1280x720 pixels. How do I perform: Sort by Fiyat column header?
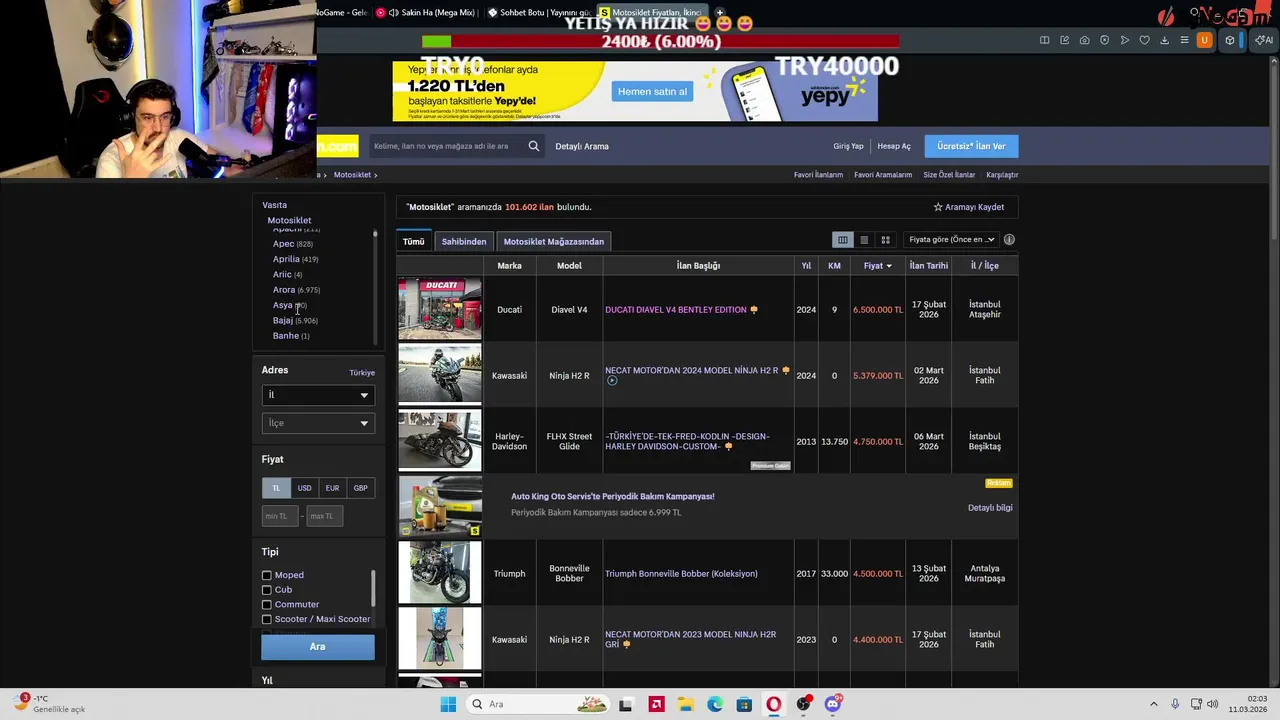[x=877, y=266]
